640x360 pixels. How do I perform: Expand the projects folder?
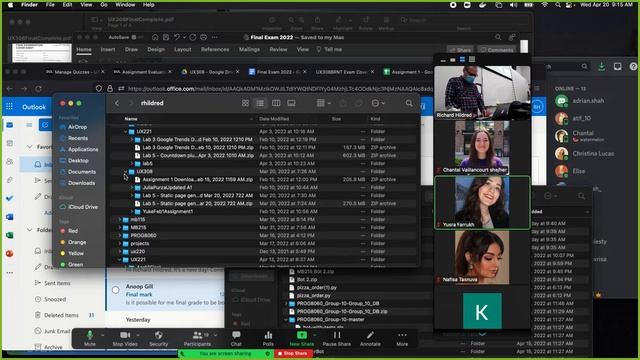[120, 244]
